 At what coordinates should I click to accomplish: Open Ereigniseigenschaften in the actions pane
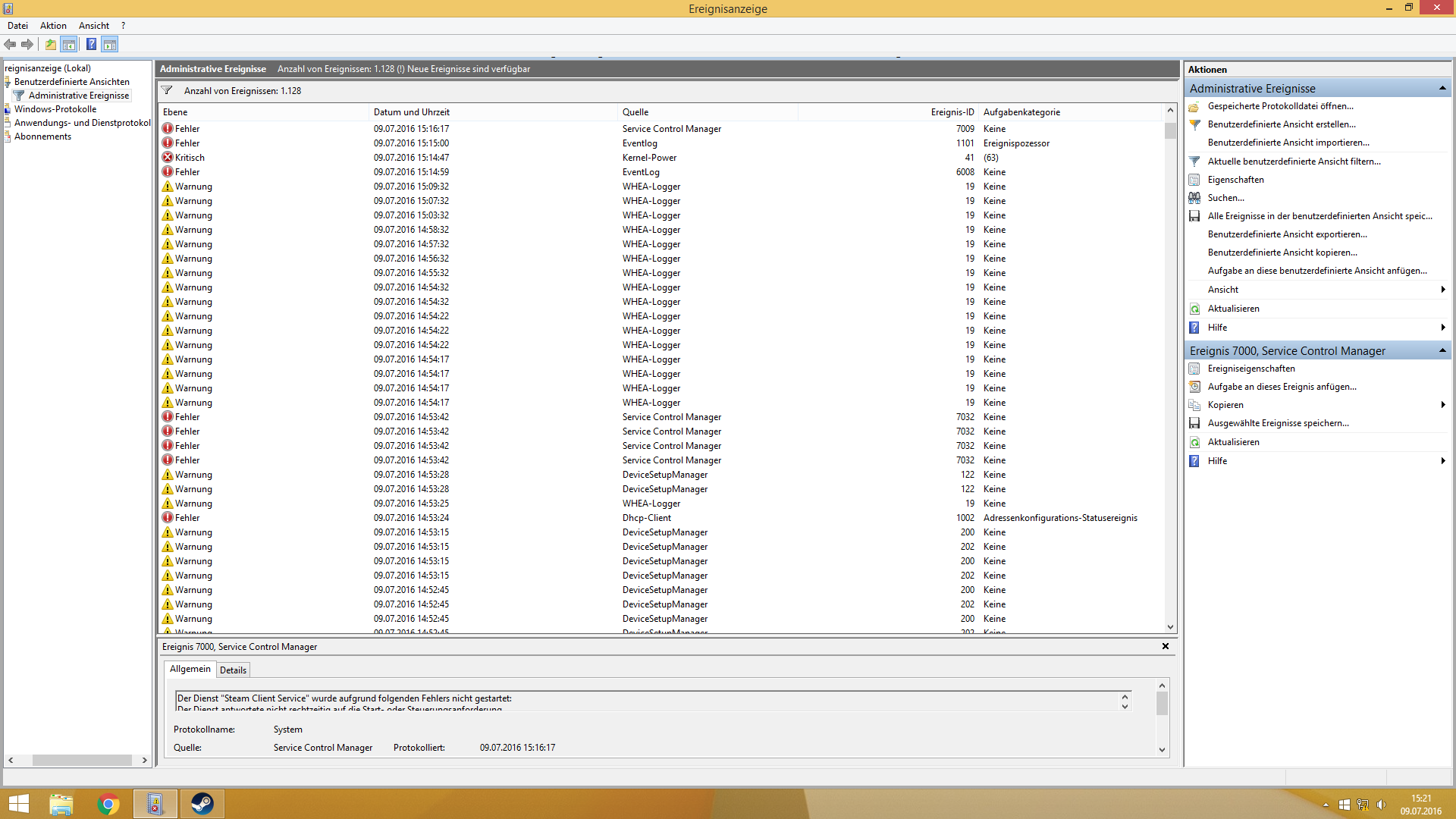(x=1251, y=369)
